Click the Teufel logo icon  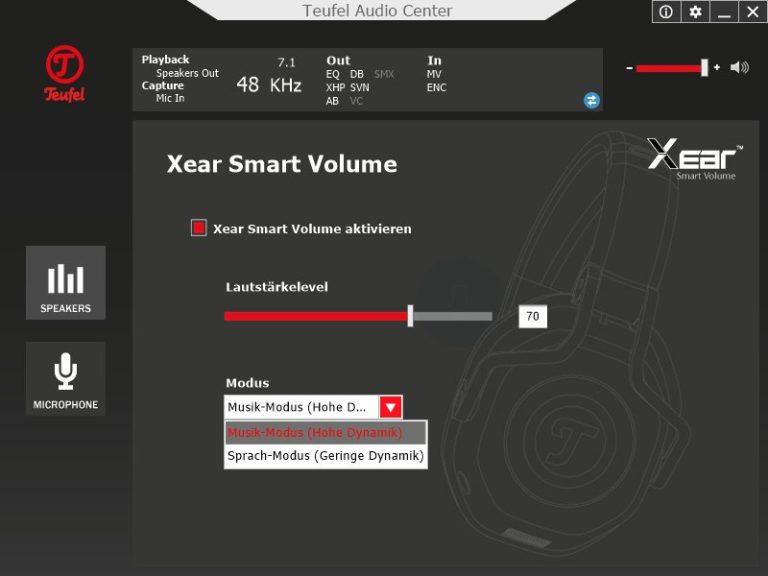click(65, 74)
